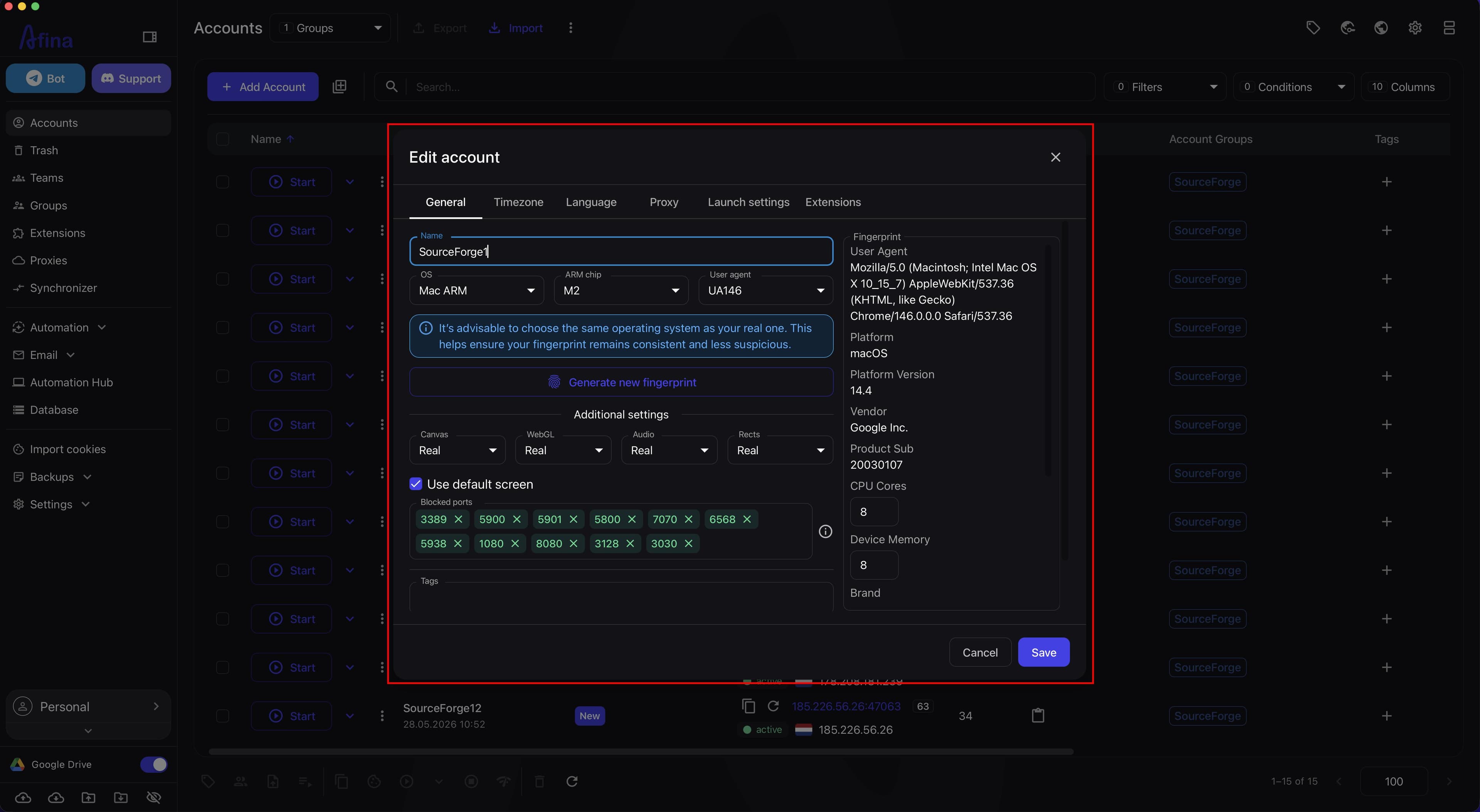Remove blocked port 5901
This screenshot has height=812, width=1480.
pos(573,519)
